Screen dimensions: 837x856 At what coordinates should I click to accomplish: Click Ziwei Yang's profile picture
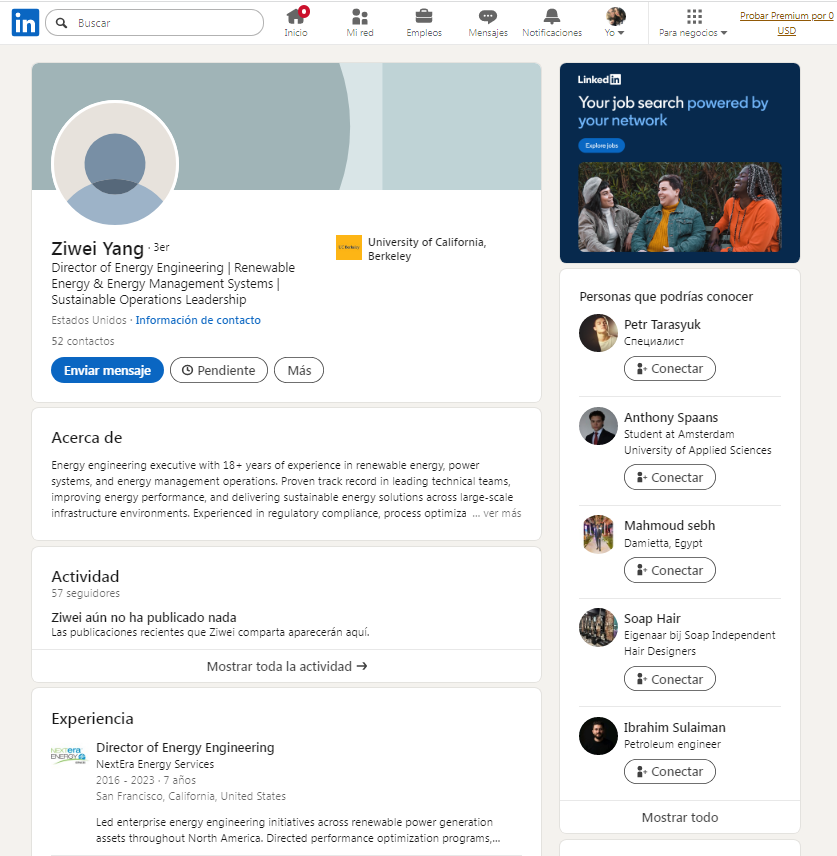click(115, 163)
